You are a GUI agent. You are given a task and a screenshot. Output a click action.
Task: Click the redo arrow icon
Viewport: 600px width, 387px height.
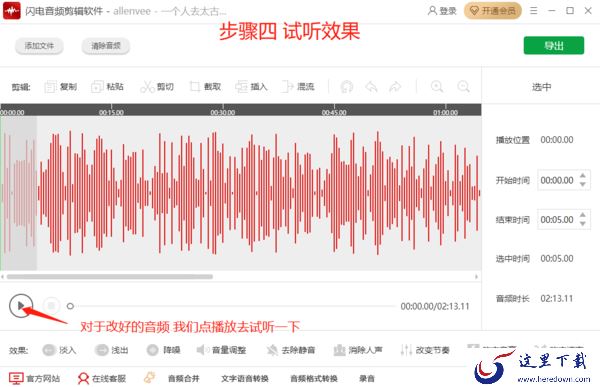click(x=395, y=87)
